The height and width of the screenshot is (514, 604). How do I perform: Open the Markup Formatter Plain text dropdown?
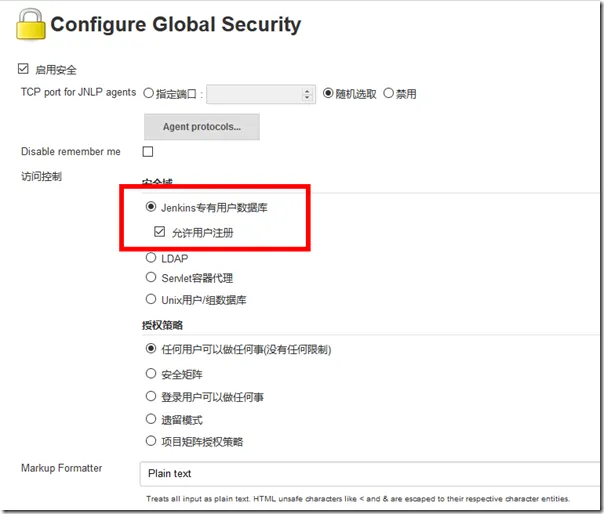(370, 473)
